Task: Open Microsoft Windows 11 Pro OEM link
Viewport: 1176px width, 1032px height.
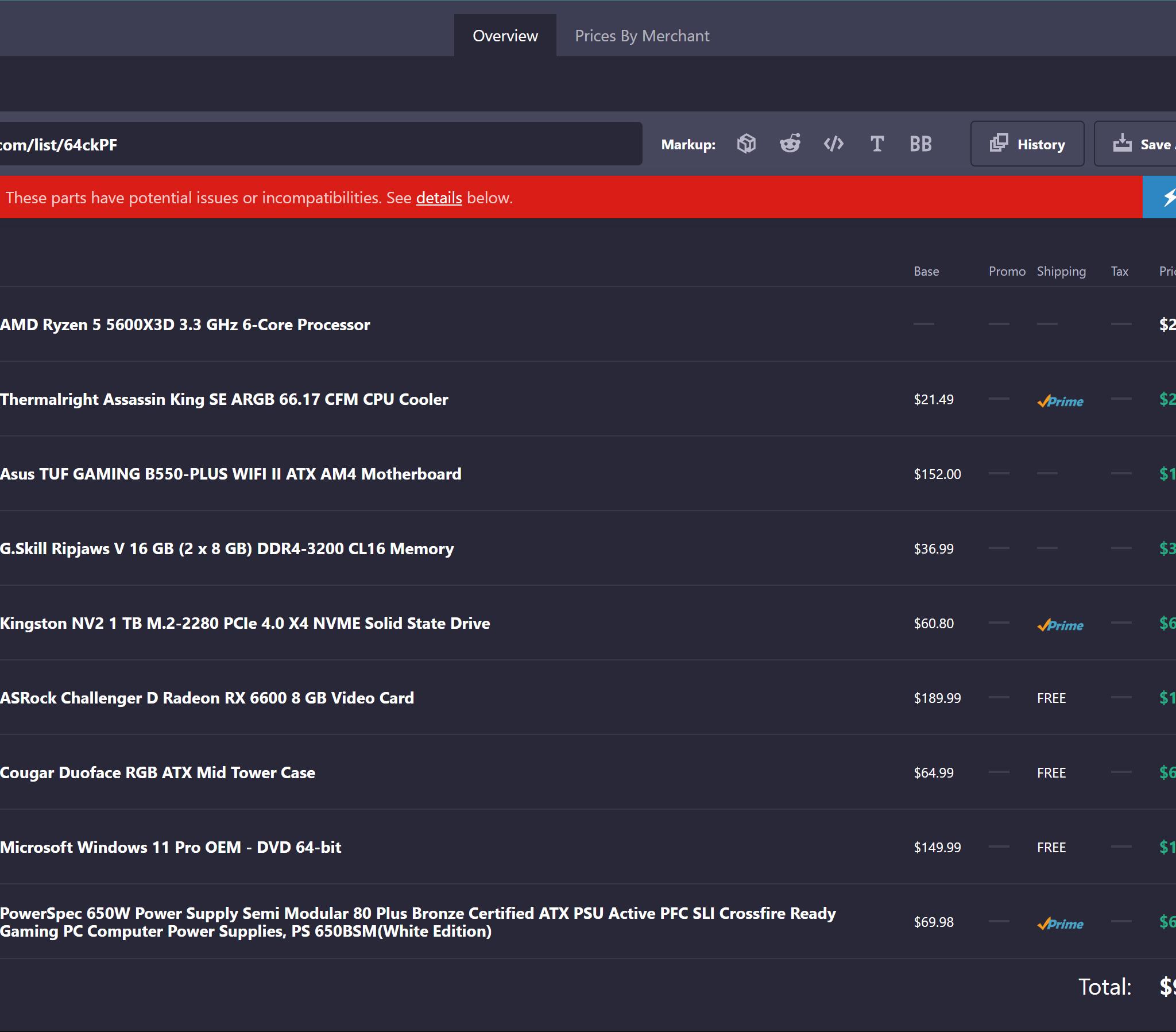Action: 171,847
